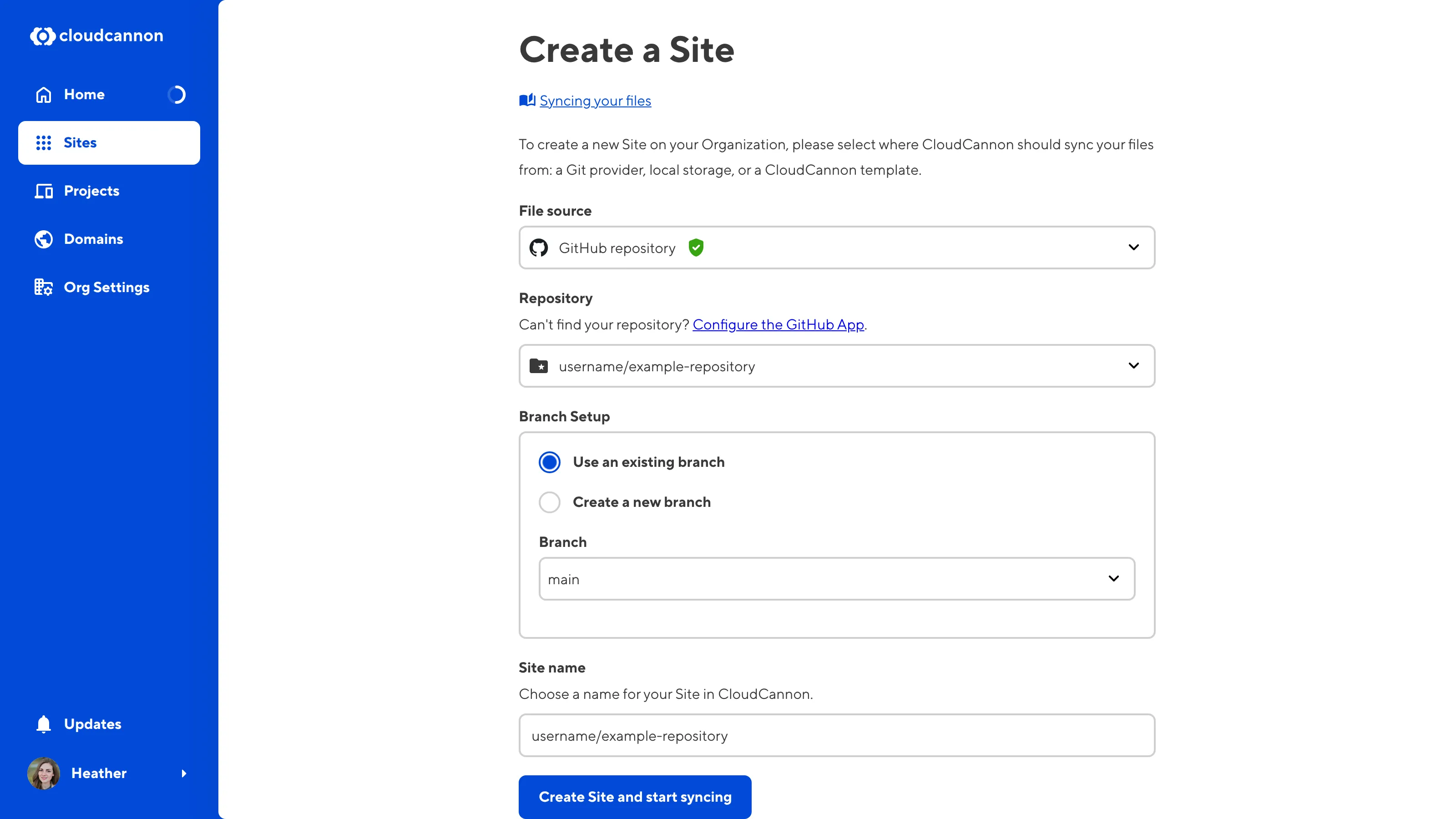Click the Home icon in sidebar
1456x819 pixels.
[x=43, y=94]
